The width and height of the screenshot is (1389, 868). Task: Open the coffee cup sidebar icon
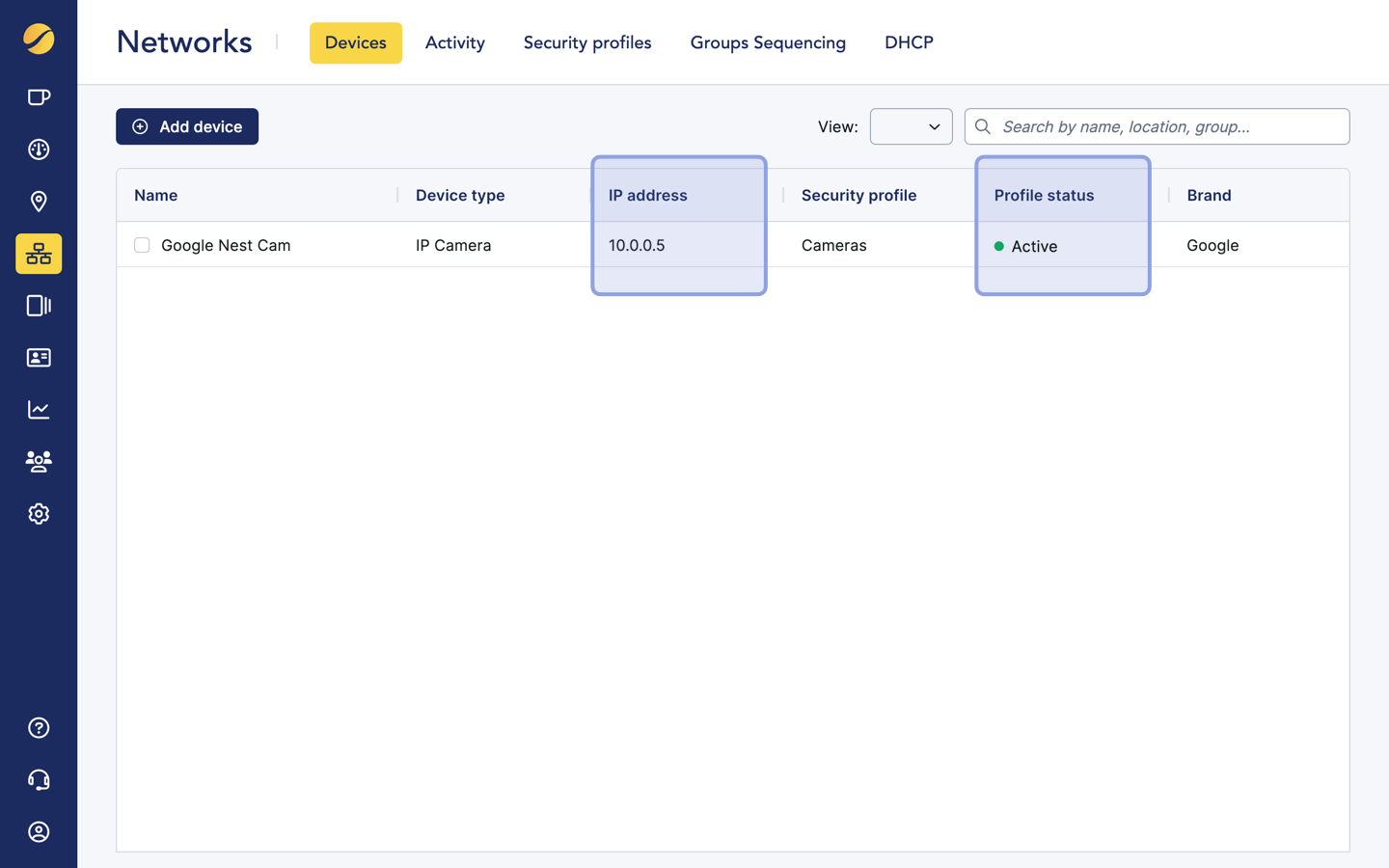pyautogui.click(x=39, y=97)
